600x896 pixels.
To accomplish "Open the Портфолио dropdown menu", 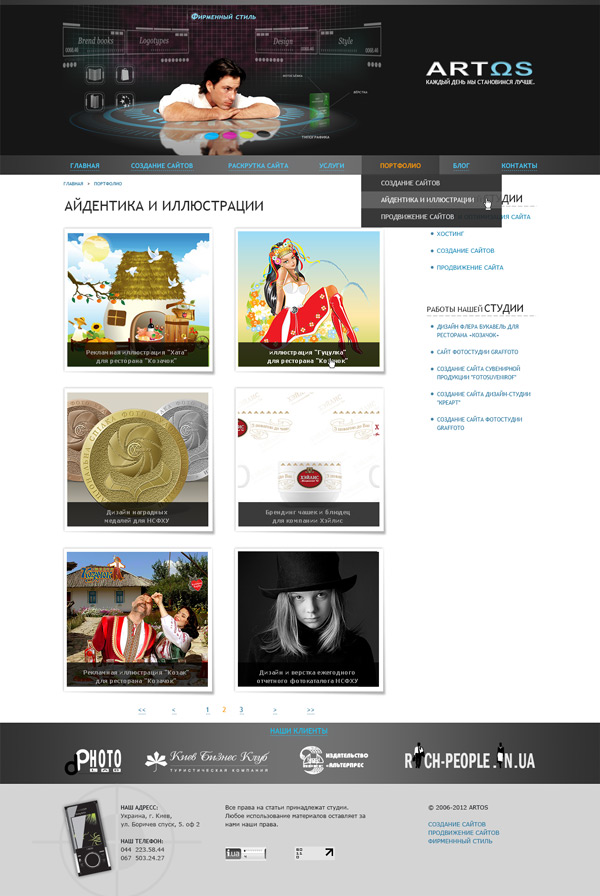I will [x=400, y=165].
